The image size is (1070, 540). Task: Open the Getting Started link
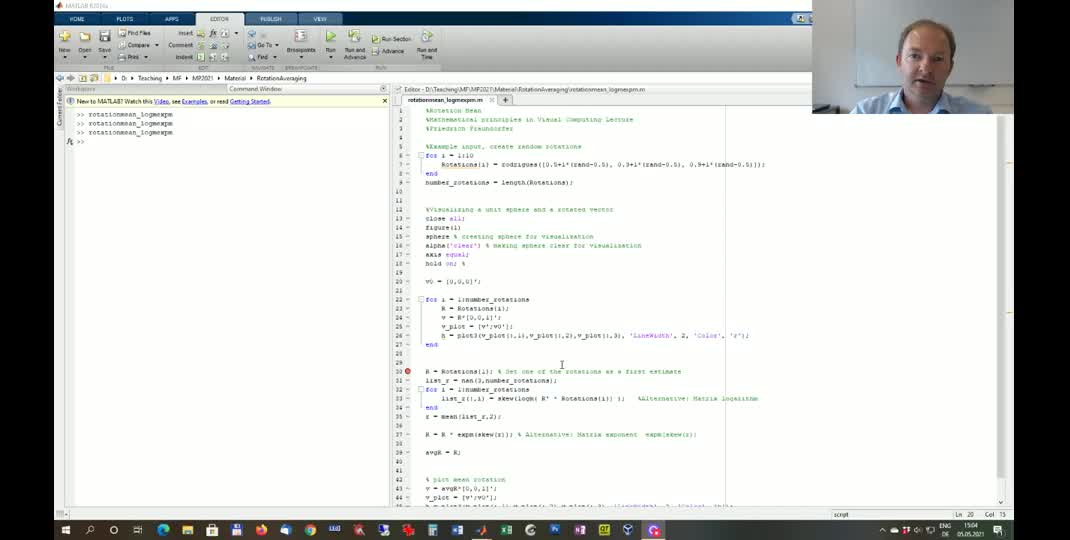pyautogui.click(x=250, y=101)
